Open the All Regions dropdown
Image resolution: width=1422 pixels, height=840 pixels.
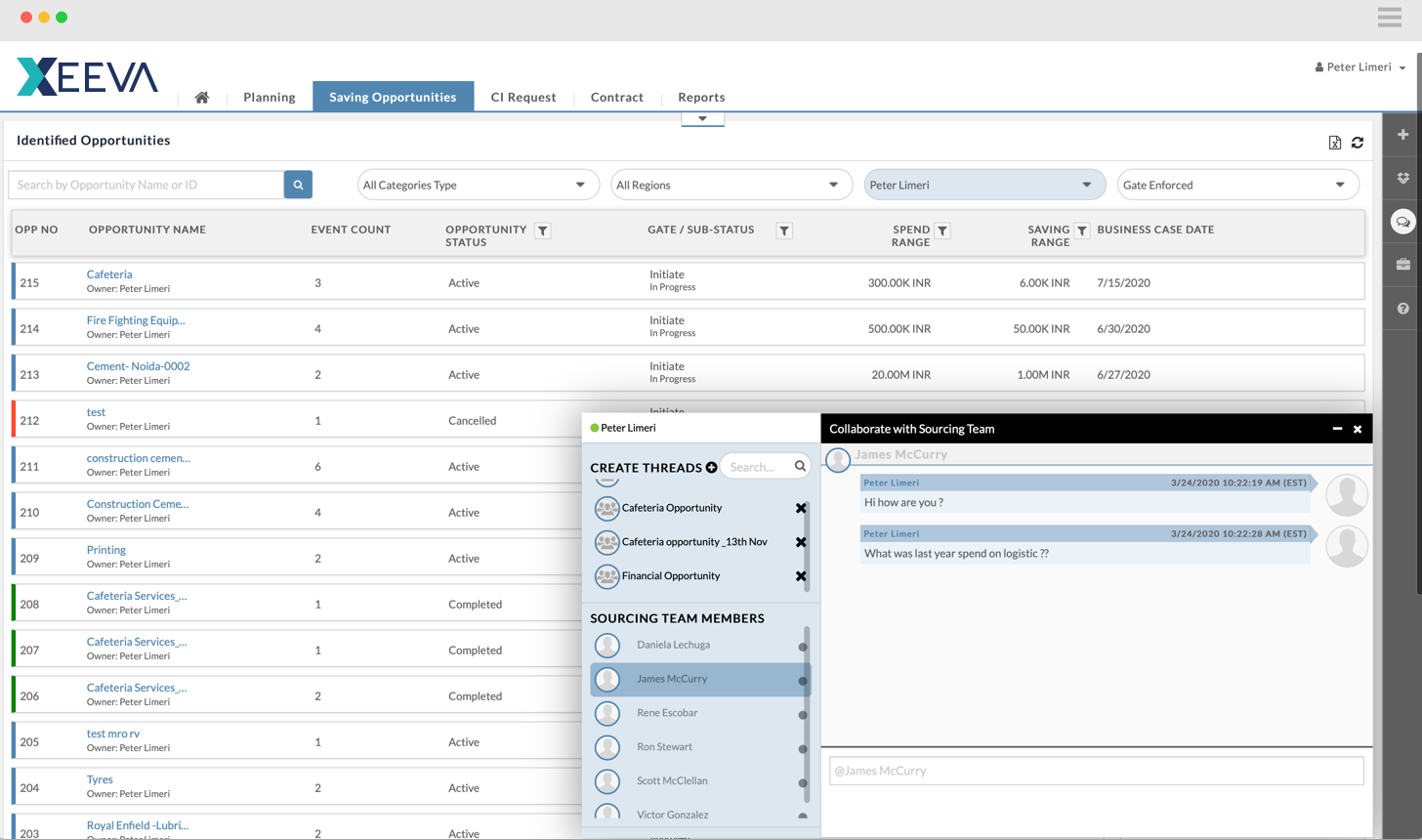pyautogui.click(x=732, y=185)
